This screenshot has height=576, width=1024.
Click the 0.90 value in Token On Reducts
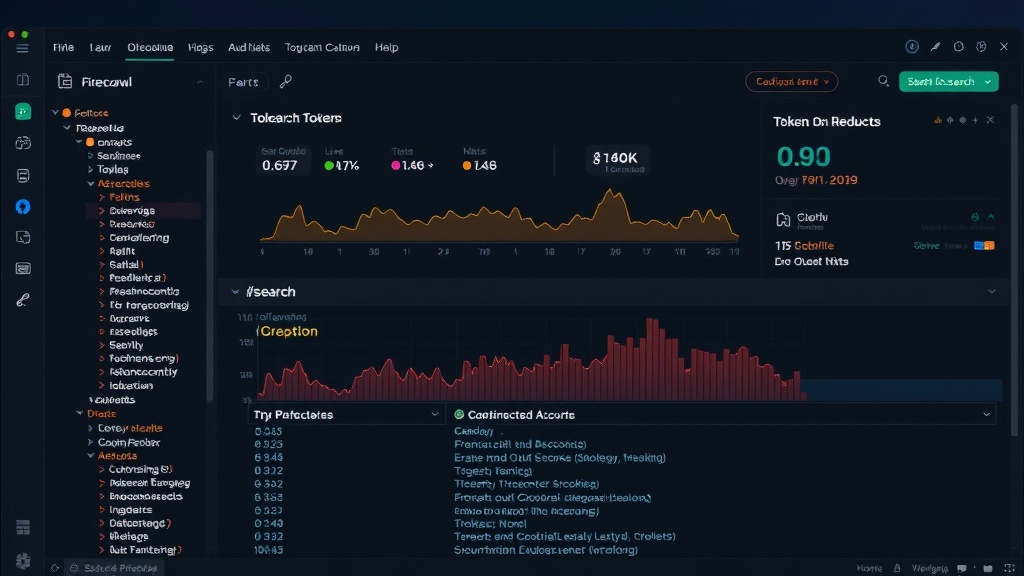803,157
